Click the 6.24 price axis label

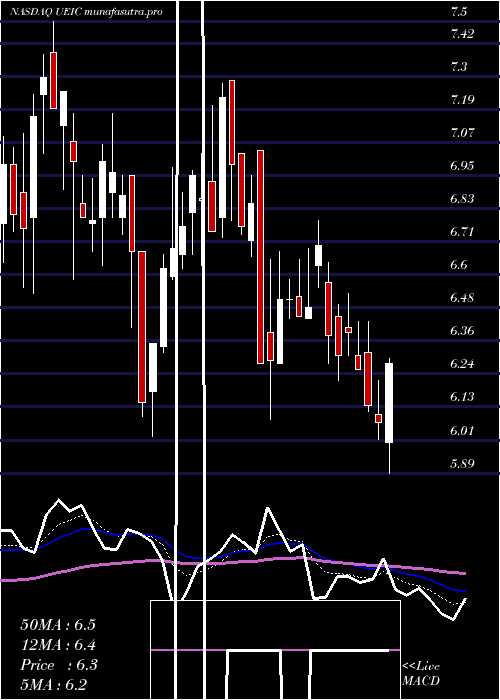coord(462,364)
